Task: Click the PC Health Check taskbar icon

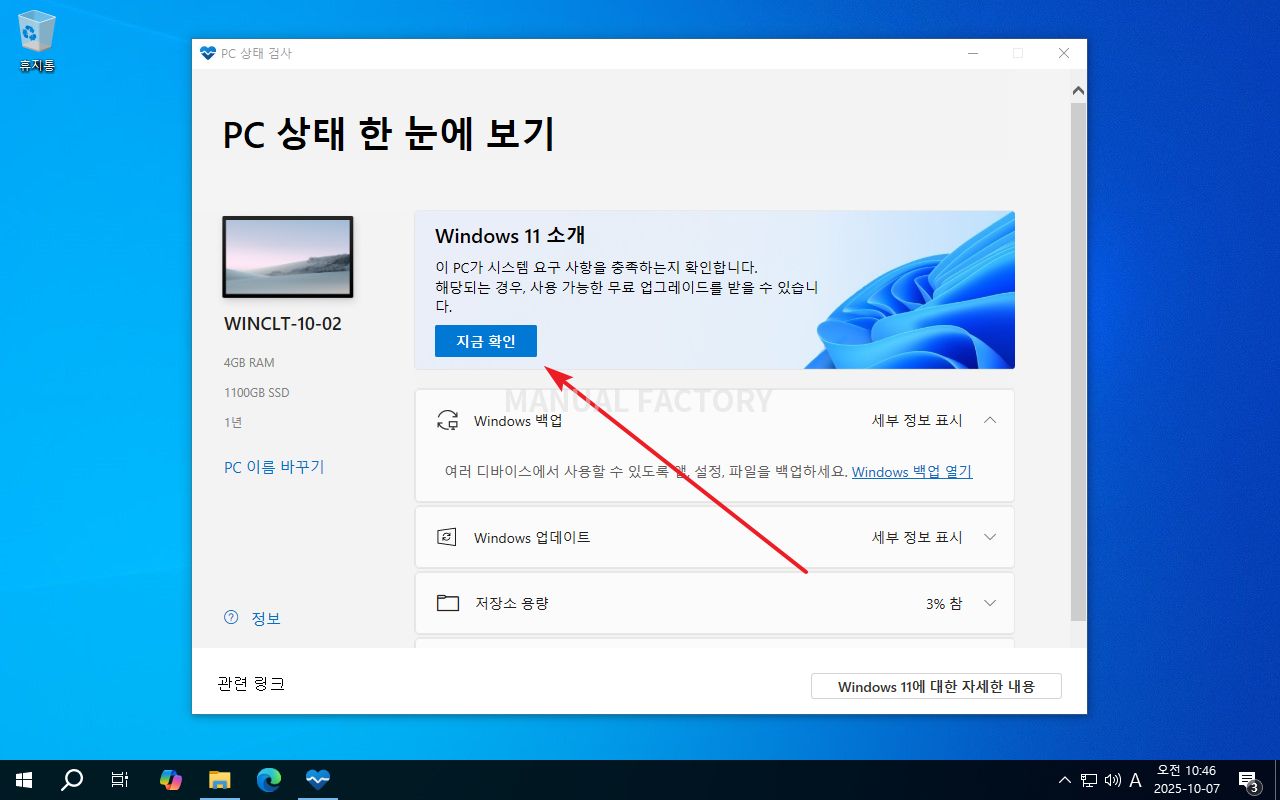Action: [318, 780]
